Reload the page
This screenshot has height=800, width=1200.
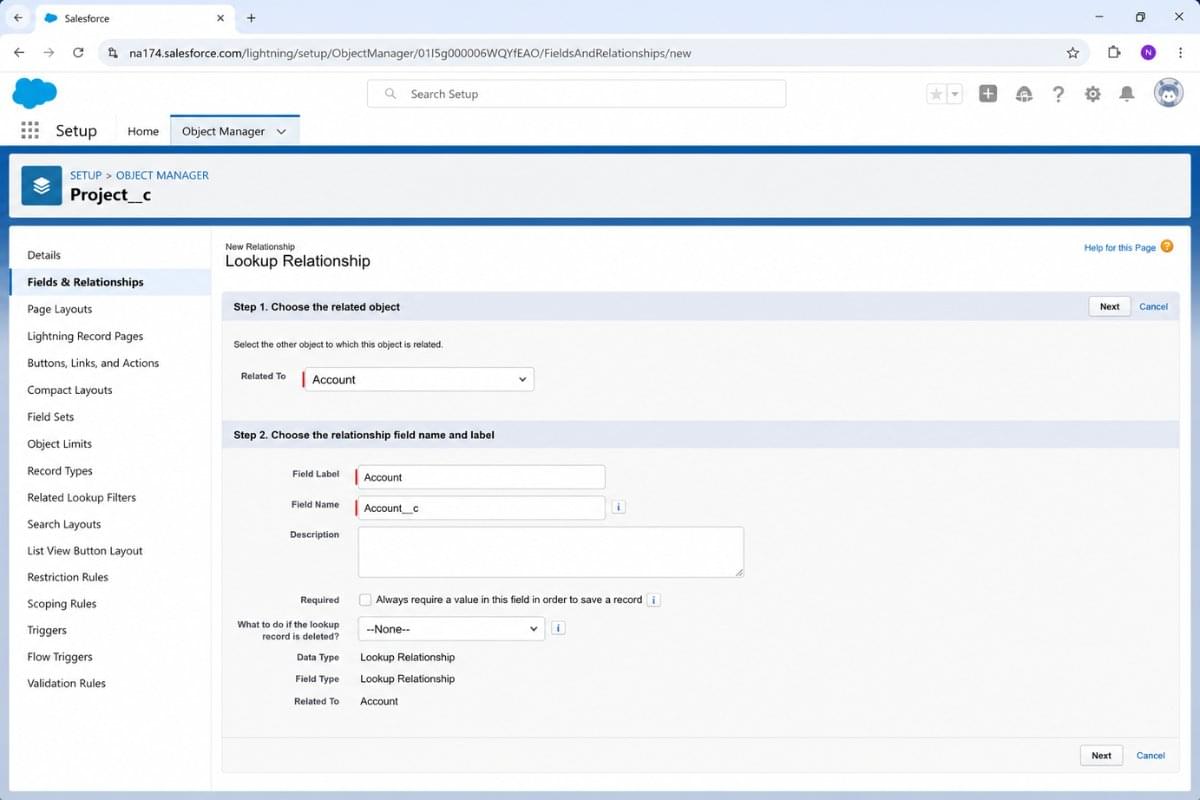coord(78,53)
